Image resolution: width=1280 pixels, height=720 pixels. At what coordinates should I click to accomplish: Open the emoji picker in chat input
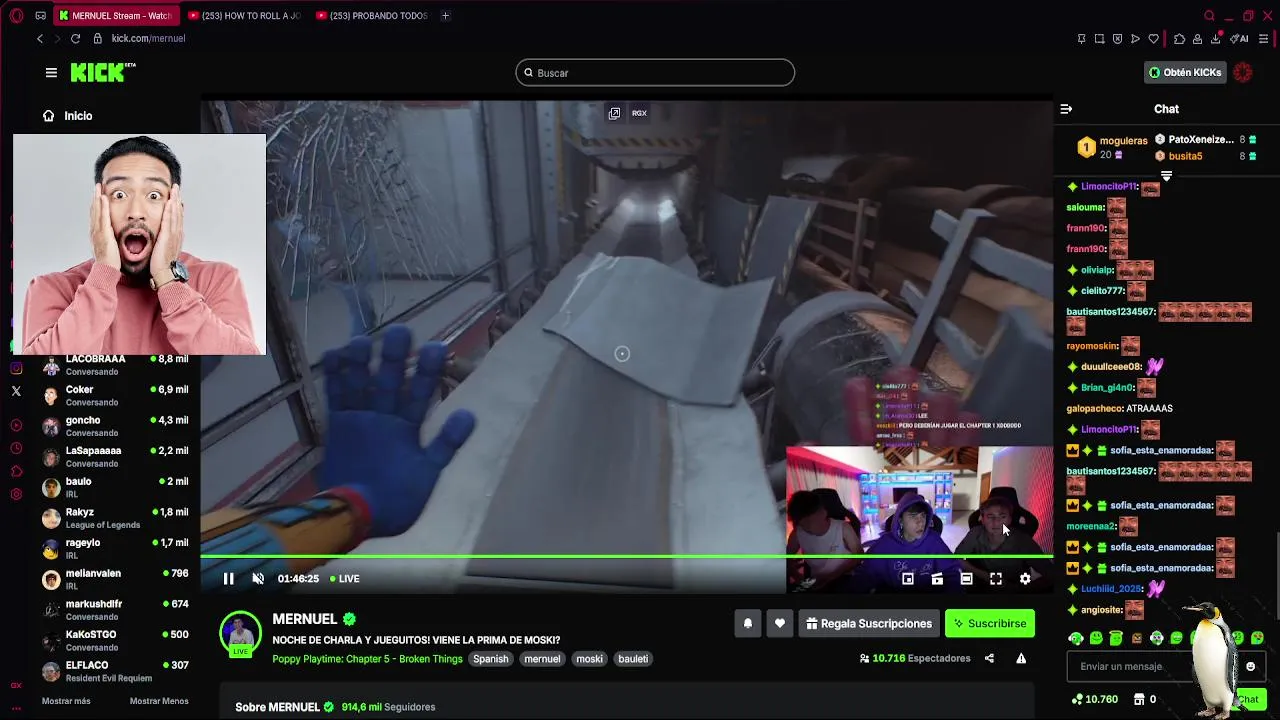coord(1250,666)
